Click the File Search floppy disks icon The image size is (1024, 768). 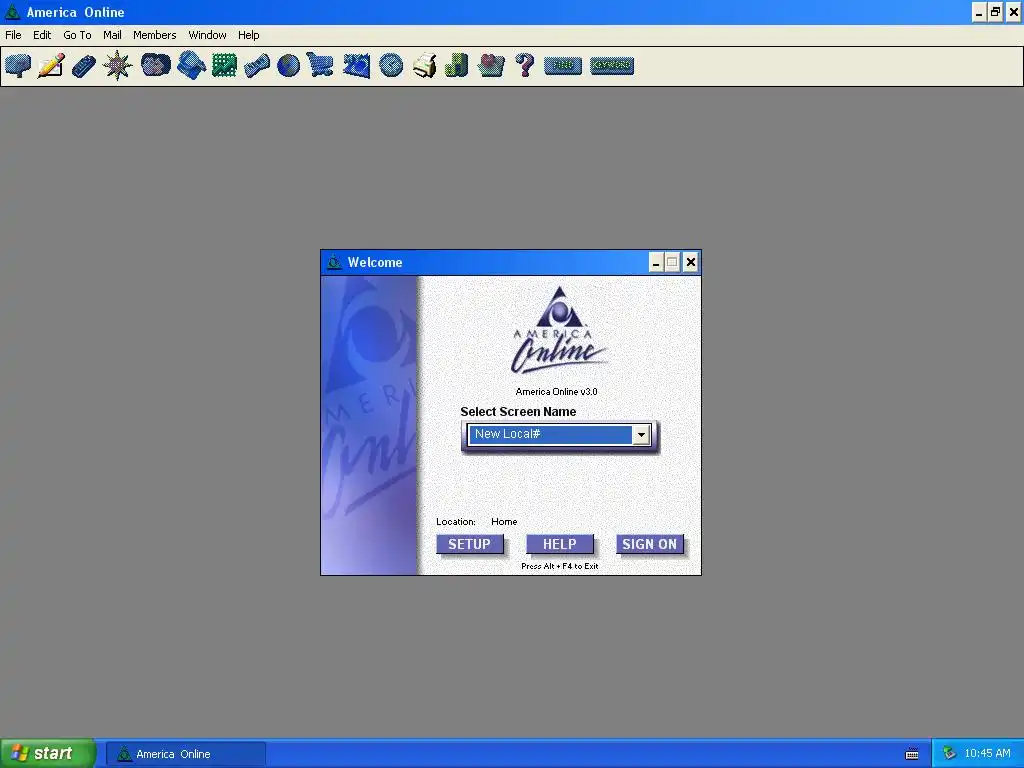191,65
